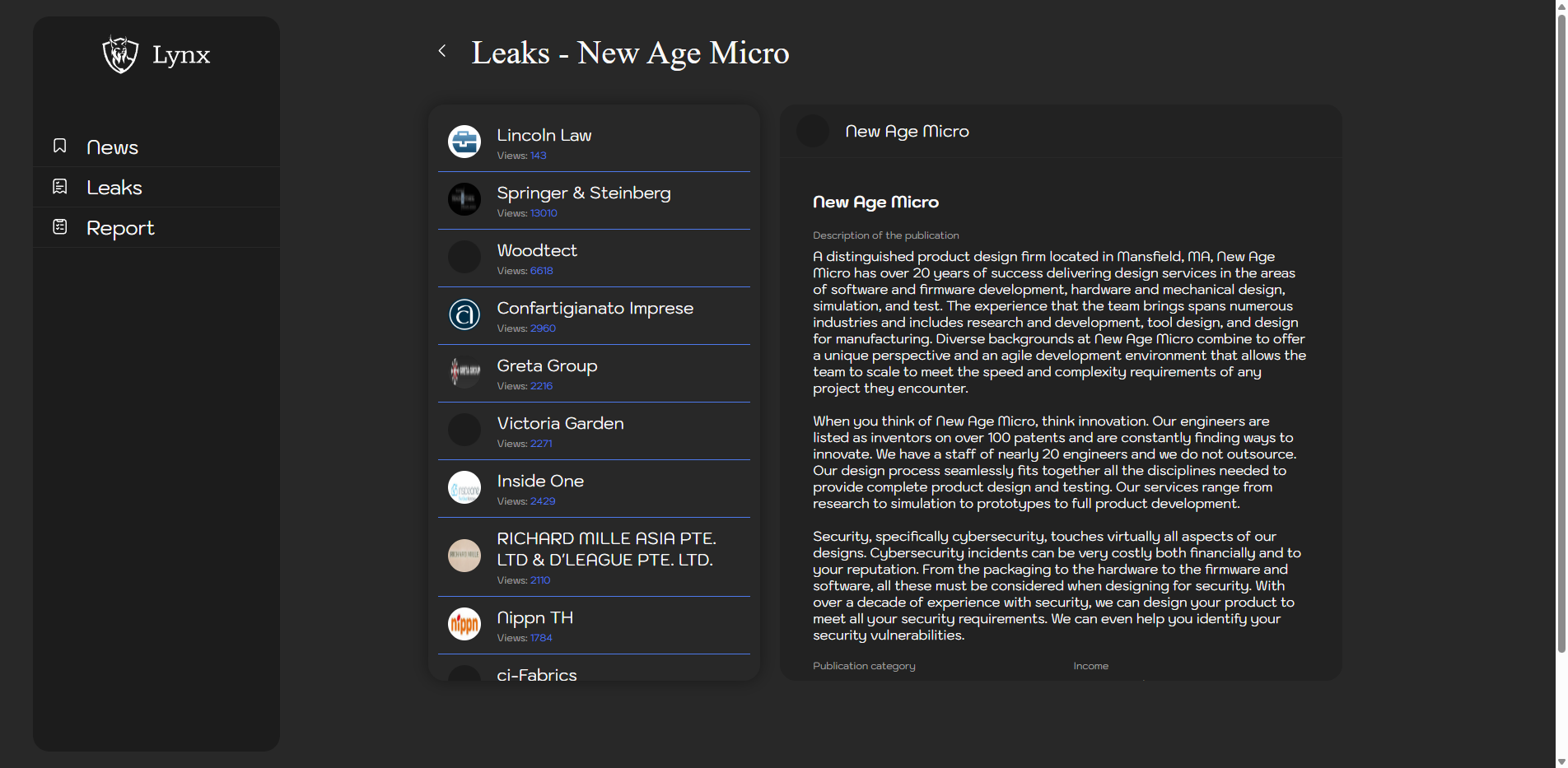Open the partially visible ci-Fabrics entry
Viewport: 1568px width, 768px height.
pyautogui.click(x=537, y=673)
